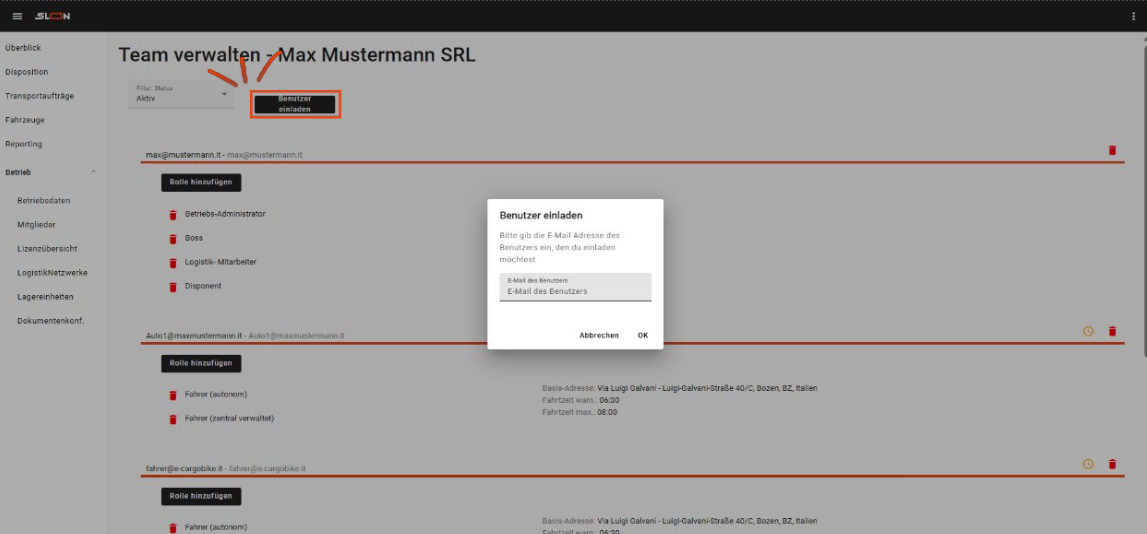
Task: Delete the Disponent role
Action: 172,287
